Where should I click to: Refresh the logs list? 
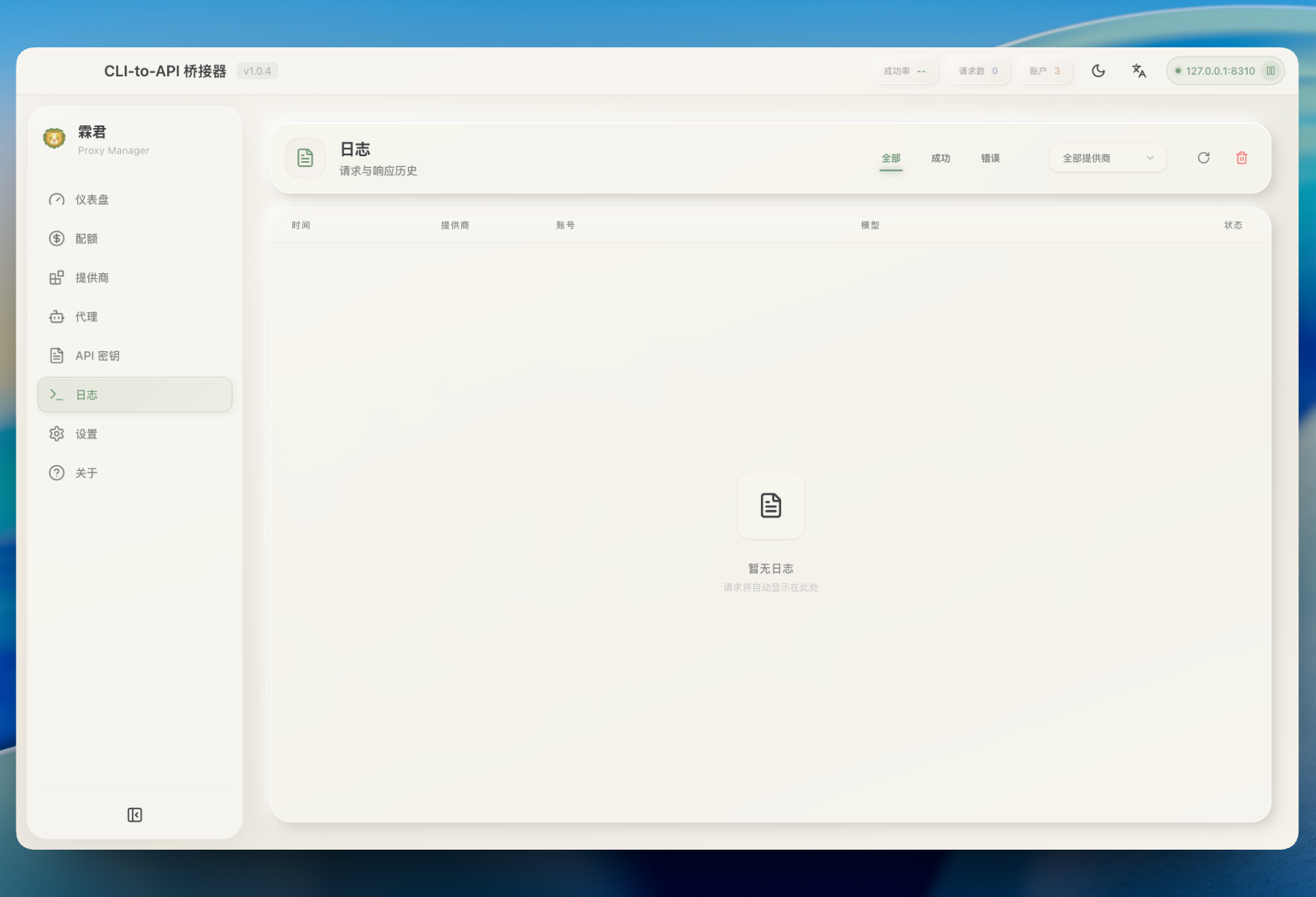click(x=1203, y=158)
